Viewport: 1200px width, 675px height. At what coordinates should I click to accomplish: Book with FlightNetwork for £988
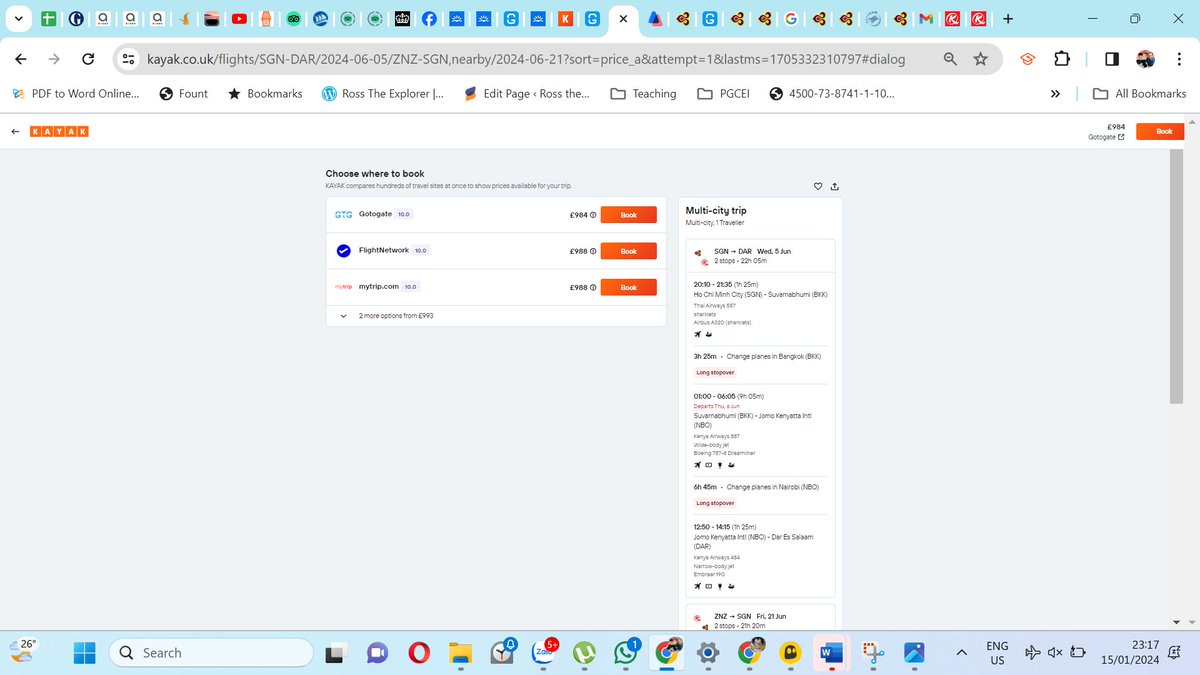628,251
